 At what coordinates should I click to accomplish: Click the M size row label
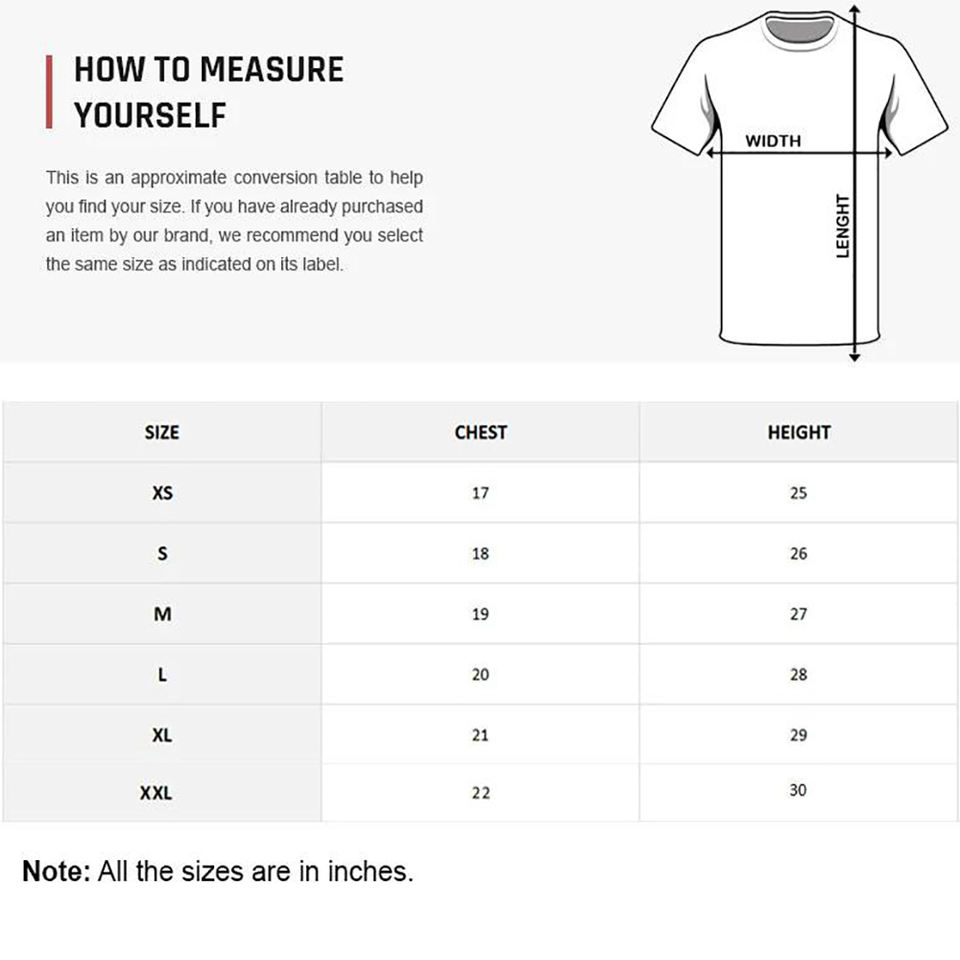pyautogui.click(x=162, y=614)
